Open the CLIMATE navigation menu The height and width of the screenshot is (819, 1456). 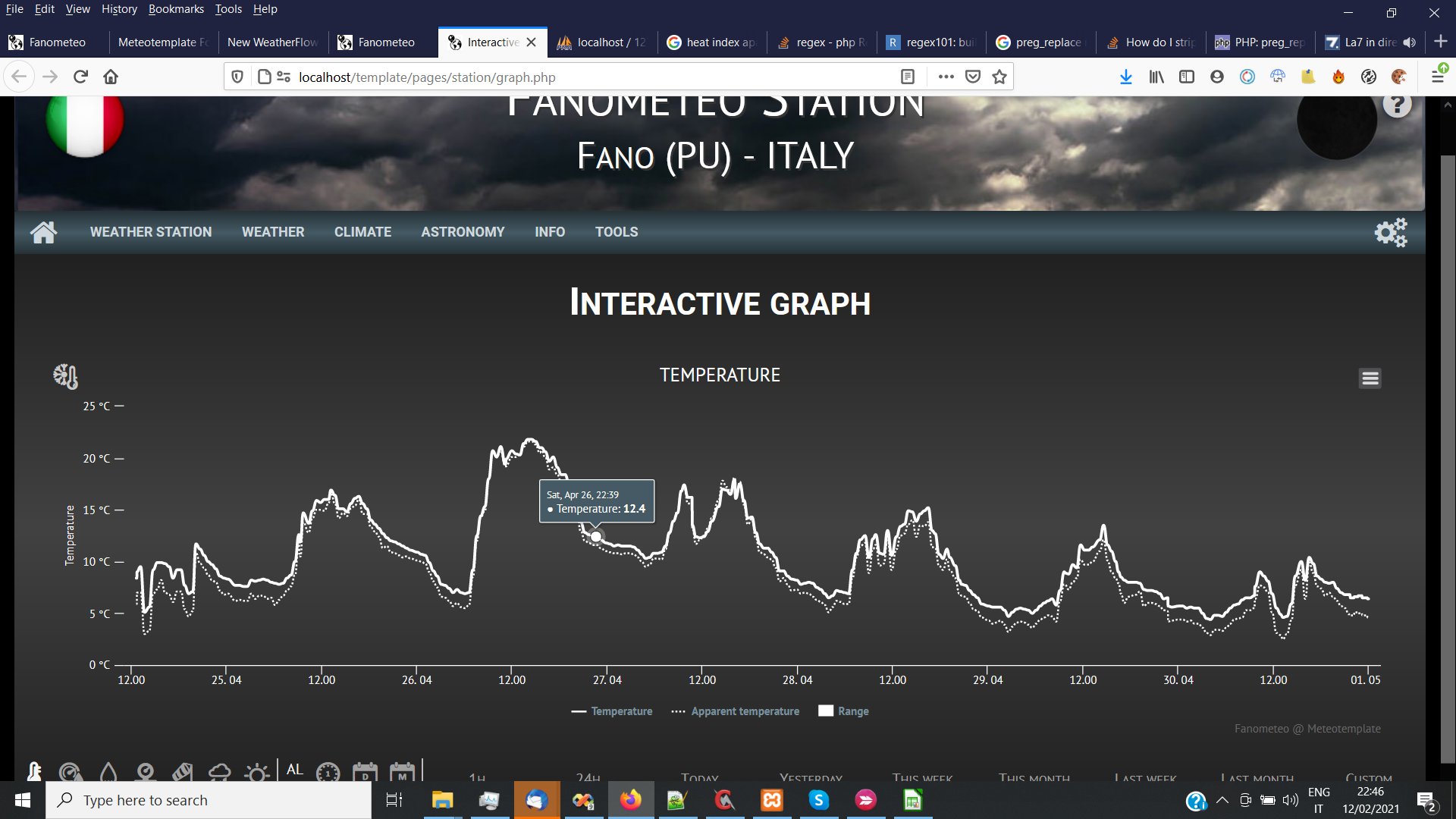click(x=362, y=232)
